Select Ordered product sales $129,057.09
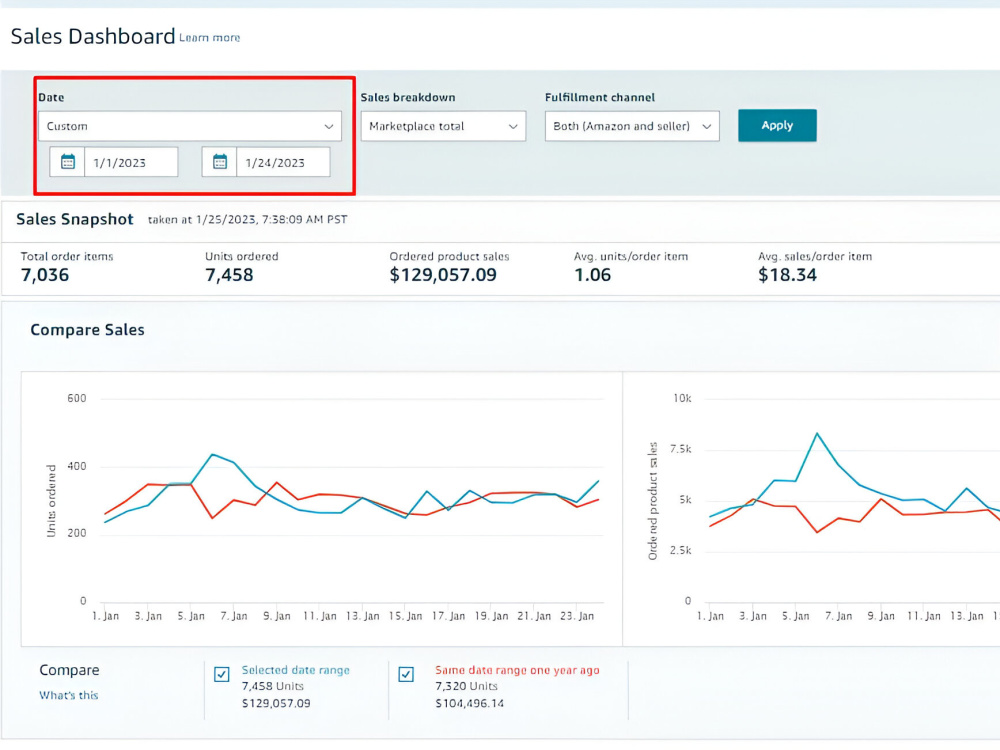The height and width of the screenshot is (750, 1000). coord(443,275)
